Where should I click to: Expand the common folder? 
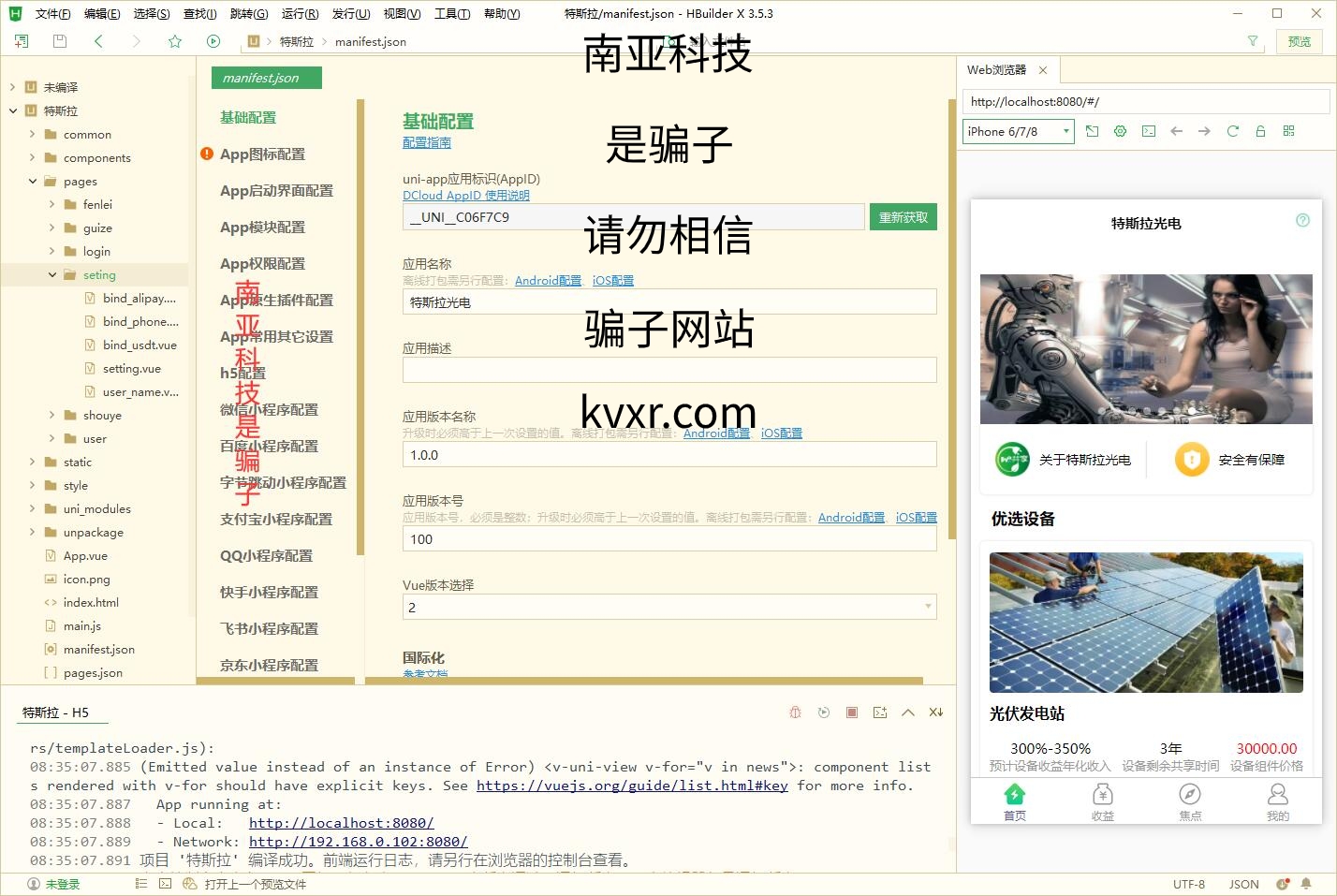click(x=32, y=134)
